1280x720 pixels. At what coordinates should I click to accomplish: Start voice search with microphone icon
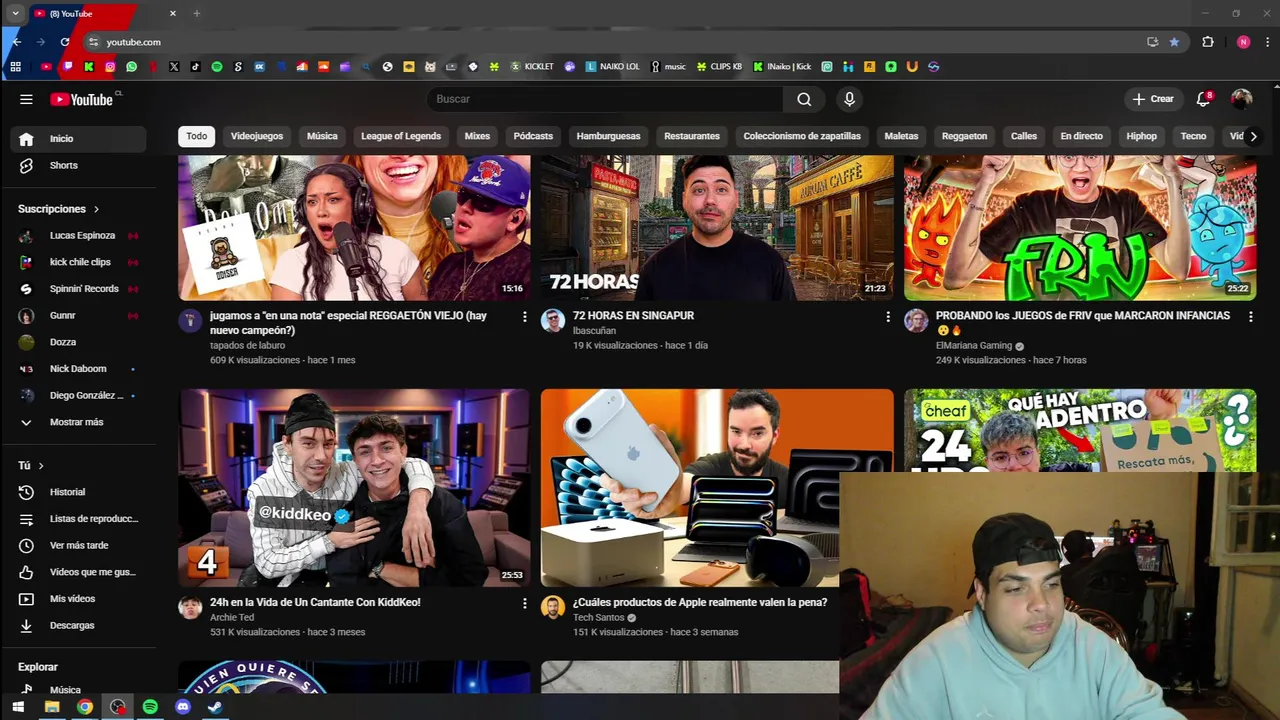coord(849,99)
